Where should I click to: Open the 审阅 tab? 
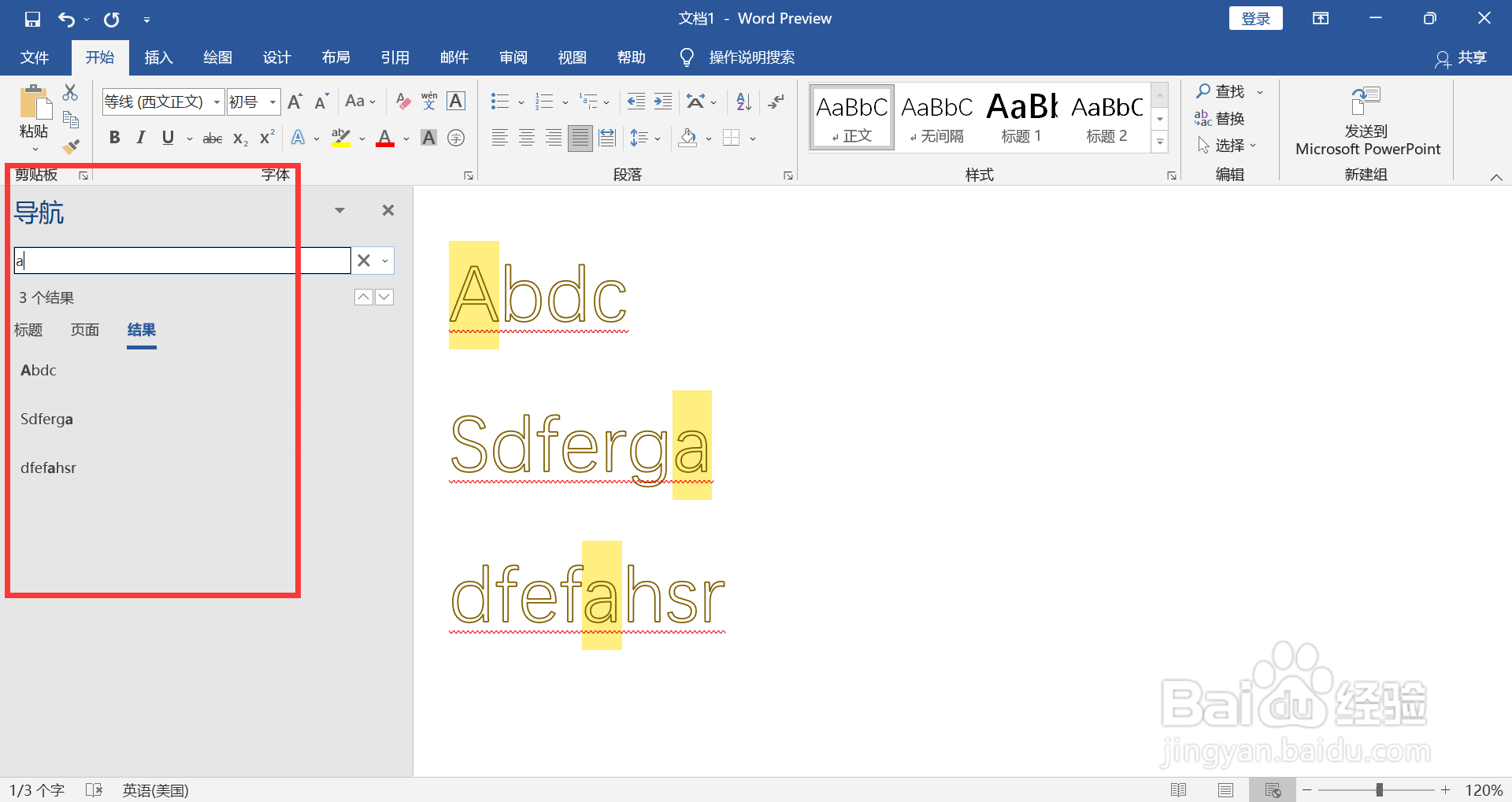click(513, 57)
